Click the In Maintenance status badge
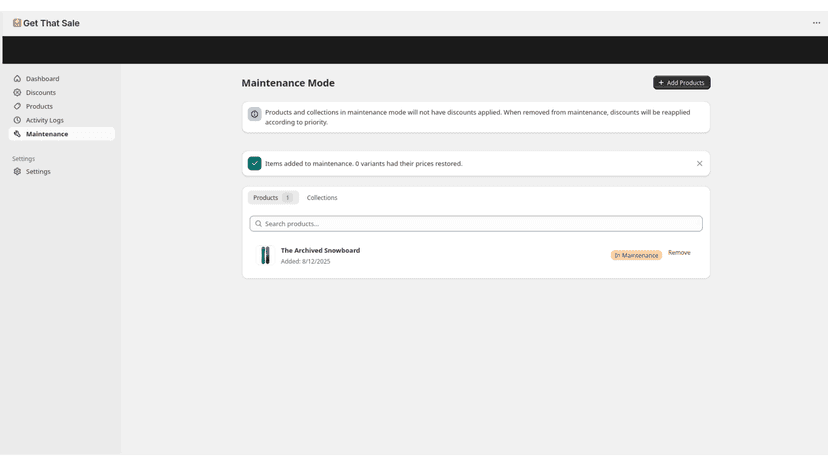Screen dimensions: 828x466 pos(636,255)
